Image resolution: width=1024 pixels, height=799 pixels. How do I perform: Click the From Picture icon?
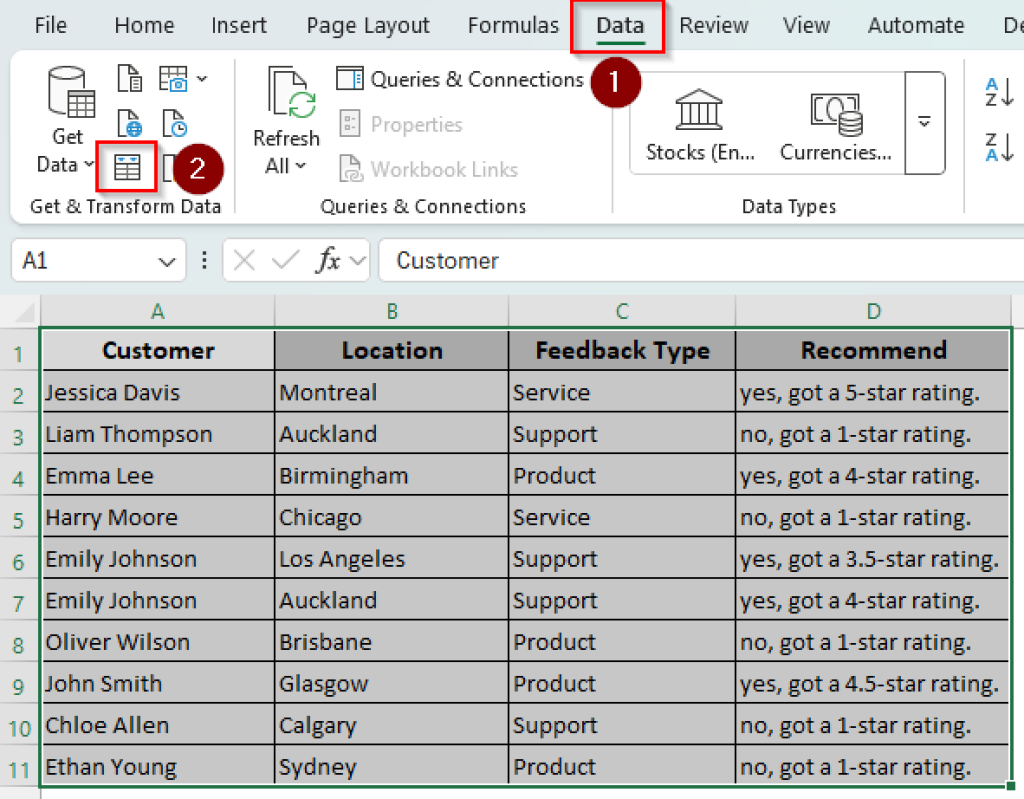click(x=173, y=78)
